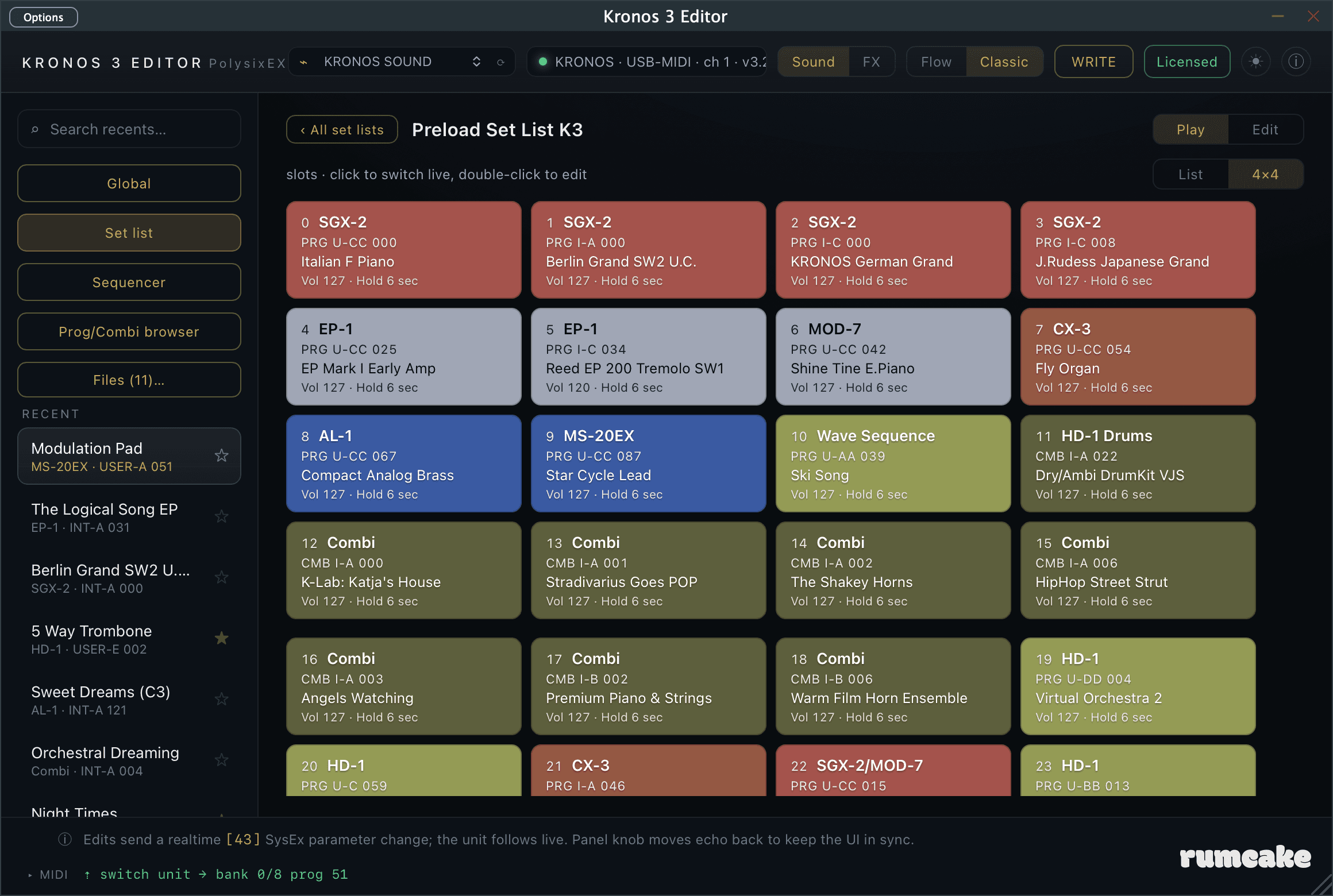
Task: Select slot 17 Premium Piano & Strings
Action: [648, 686]
